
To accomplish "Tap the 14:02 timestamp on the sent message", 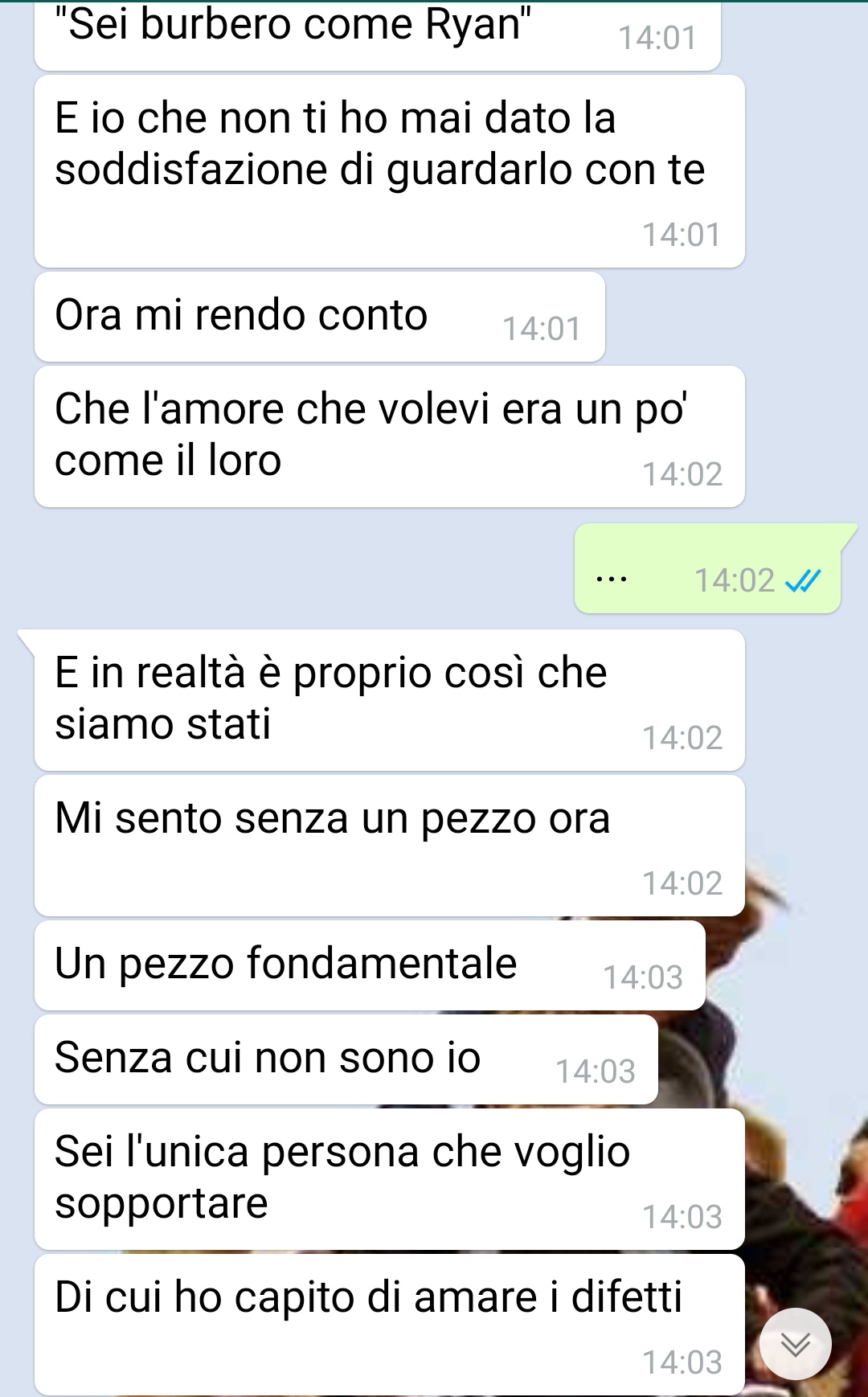I will point(734,580).
